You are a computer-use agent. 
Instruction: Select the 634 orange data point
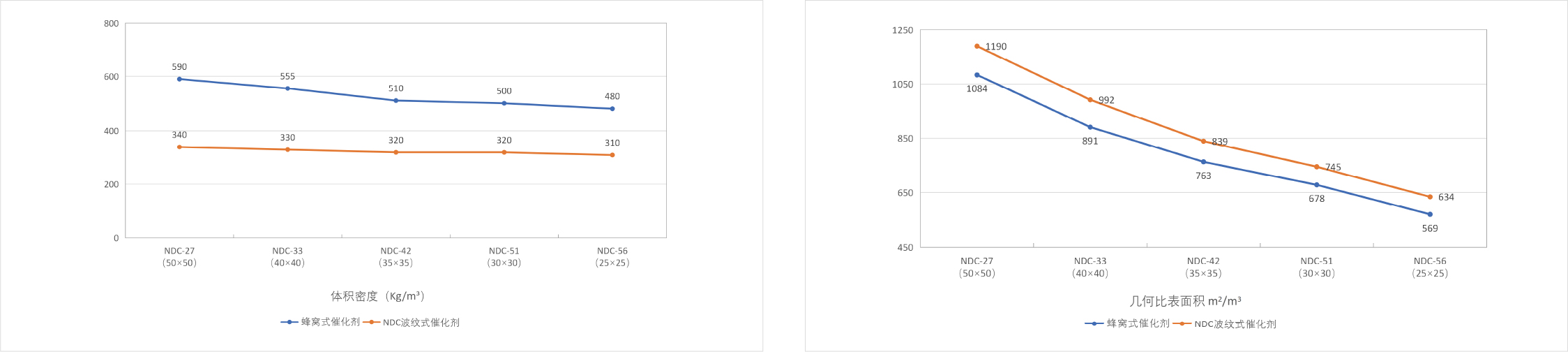click(x=1430, y=197)
